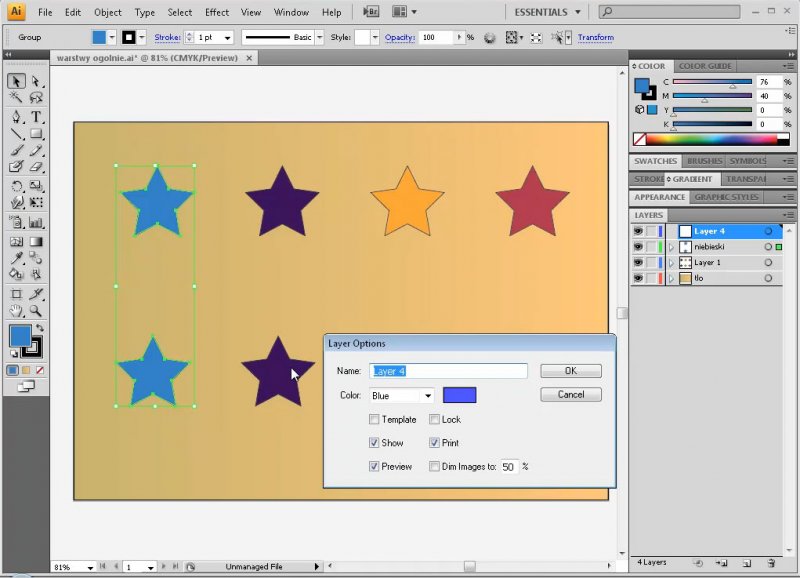
Task: Click Create New Layer icon in Layers panel
Action: click(x=746, y=565)
